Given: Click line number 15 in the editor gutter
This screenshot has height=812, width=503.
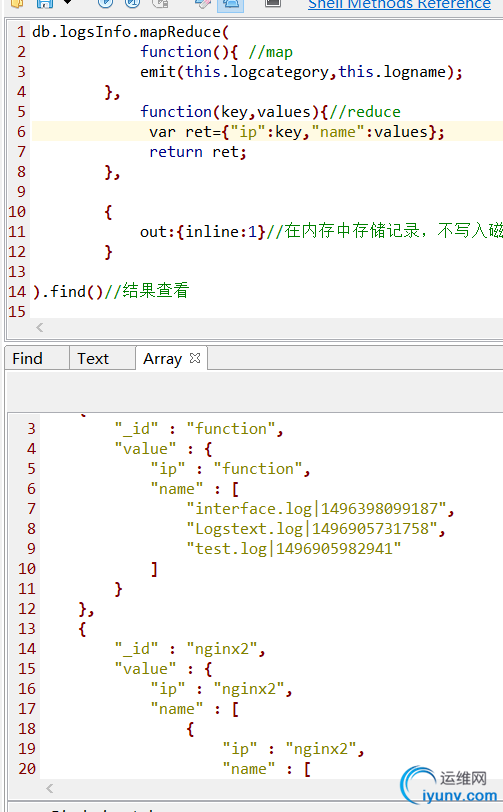Looking at the screenshot, I should click(x=17, y=311).
